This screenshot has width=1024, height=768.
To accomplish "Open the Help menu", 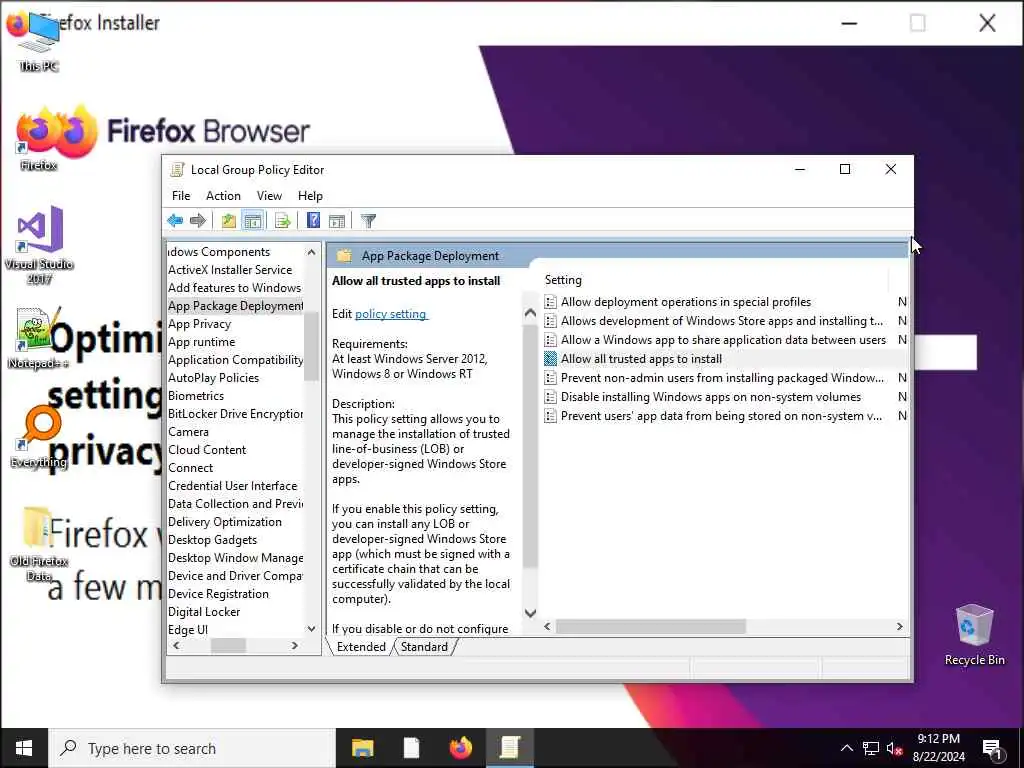I will pyautogui.click(x=310, y=196).
